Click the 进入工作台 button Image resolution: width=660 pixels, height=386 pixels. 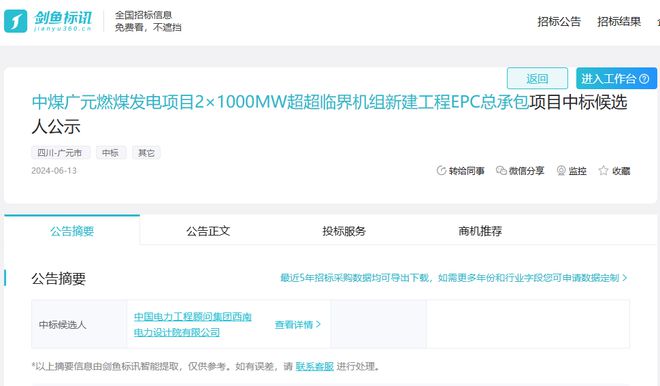(616, 78)
